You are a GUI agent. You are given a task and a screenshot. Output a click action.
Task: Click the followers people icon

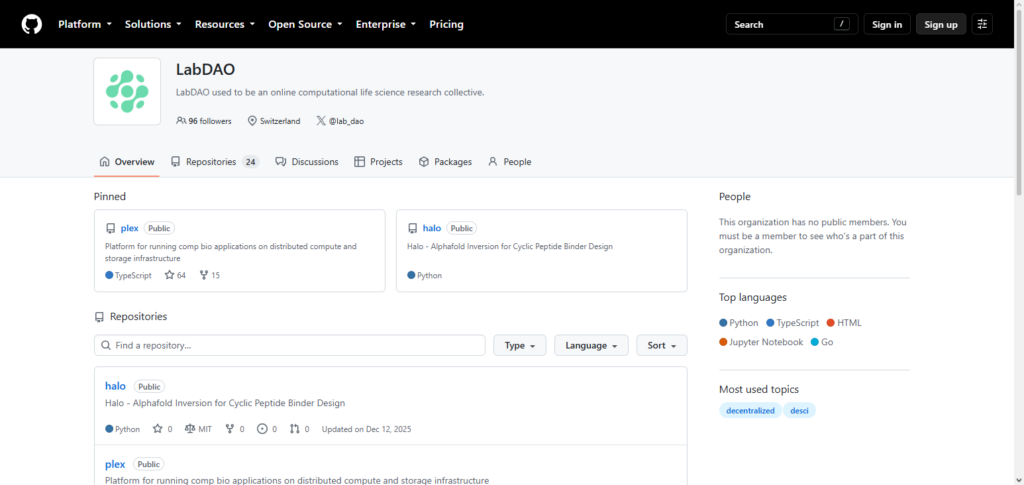[x=181, y=121]
